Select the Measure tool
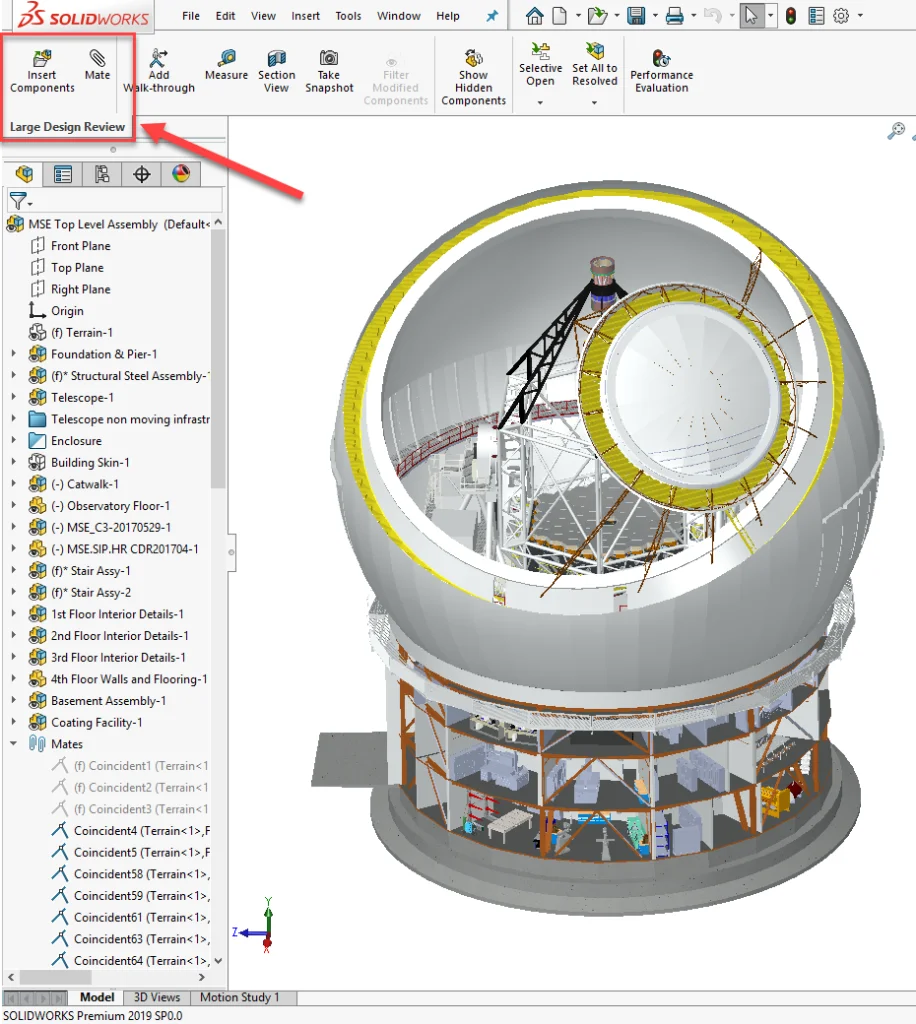916x1024 pixels. click(x=226, y=68)
